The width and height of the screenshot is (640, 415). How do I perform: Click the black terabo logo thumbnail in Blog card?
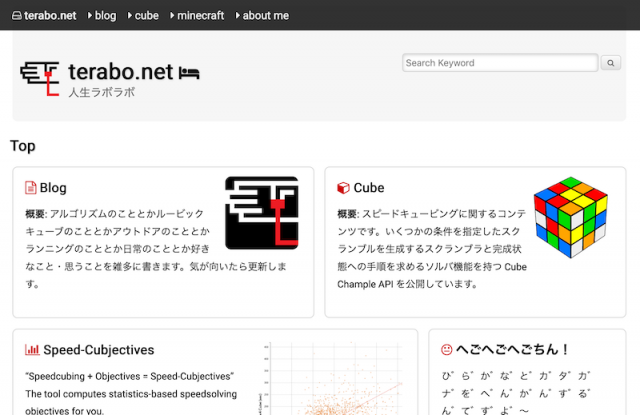pos(262,213)
